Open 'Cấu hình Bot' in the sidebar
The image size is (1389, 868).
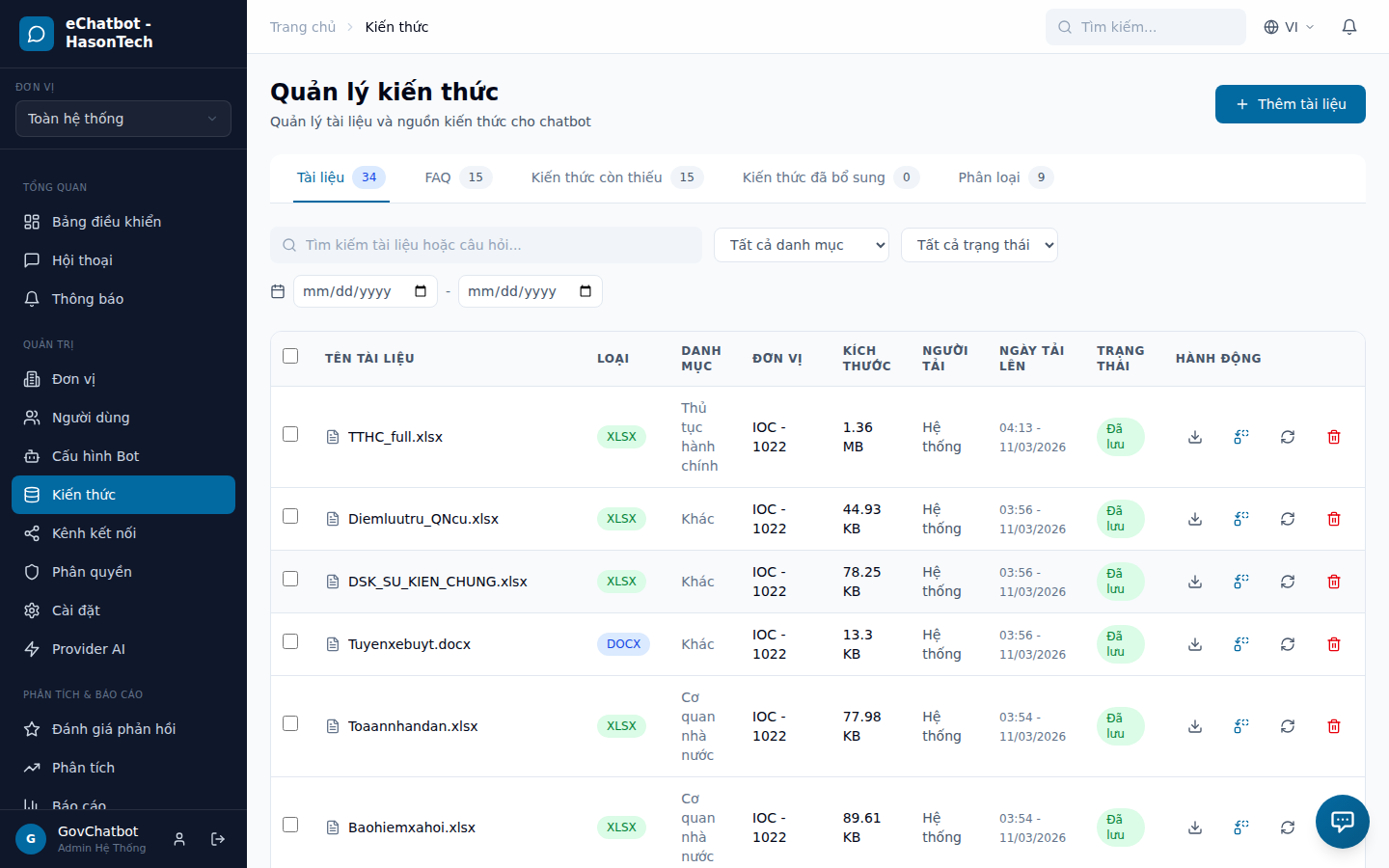pyautogui.click(x=95, y=456)
